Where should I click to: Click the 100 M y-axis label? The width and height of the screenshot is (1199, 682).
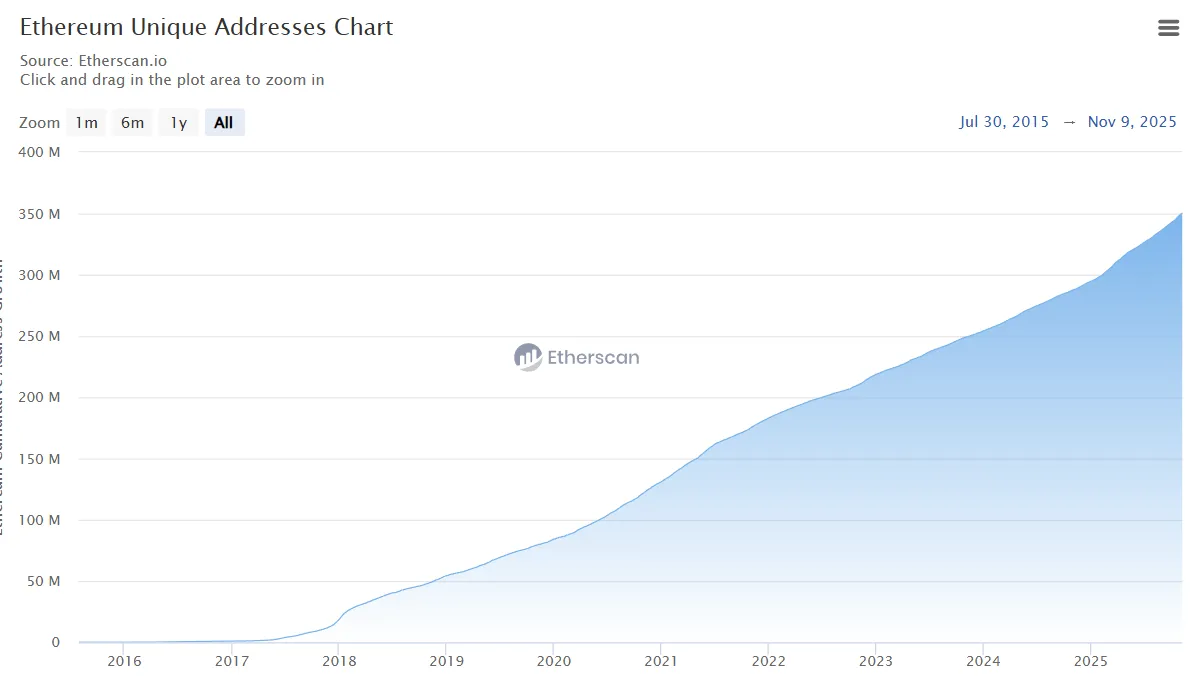(39, 520)
